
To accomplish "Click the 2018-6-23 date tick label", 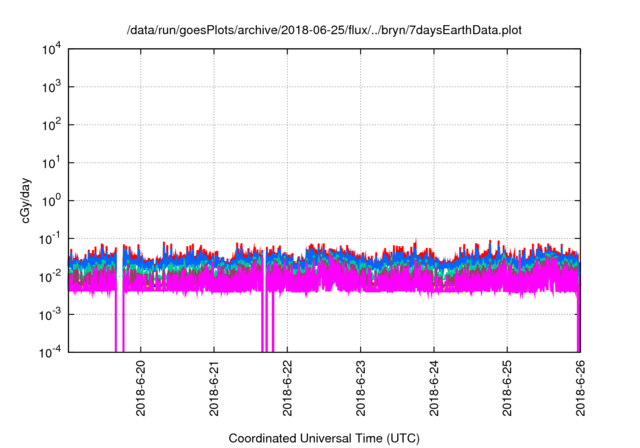I will tap(360, 388).
